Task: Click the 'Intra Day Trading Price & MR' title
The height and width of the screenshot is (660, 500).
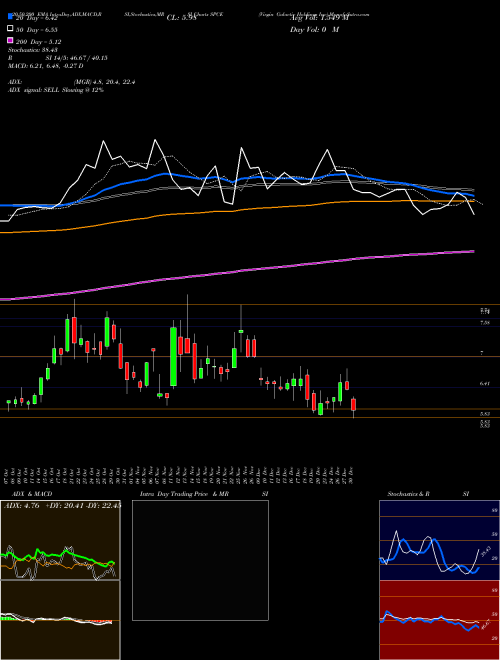Action: pos(184,494)
